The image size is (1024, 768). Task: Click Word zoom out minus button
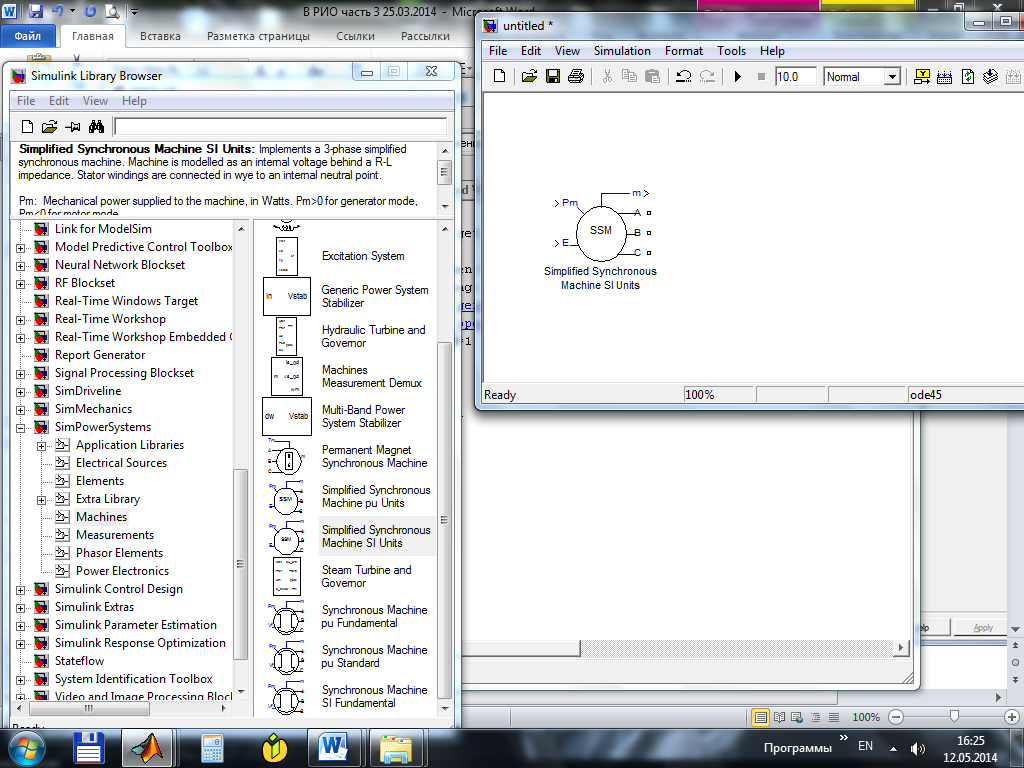pyautogui.click(x=897, y=717)
